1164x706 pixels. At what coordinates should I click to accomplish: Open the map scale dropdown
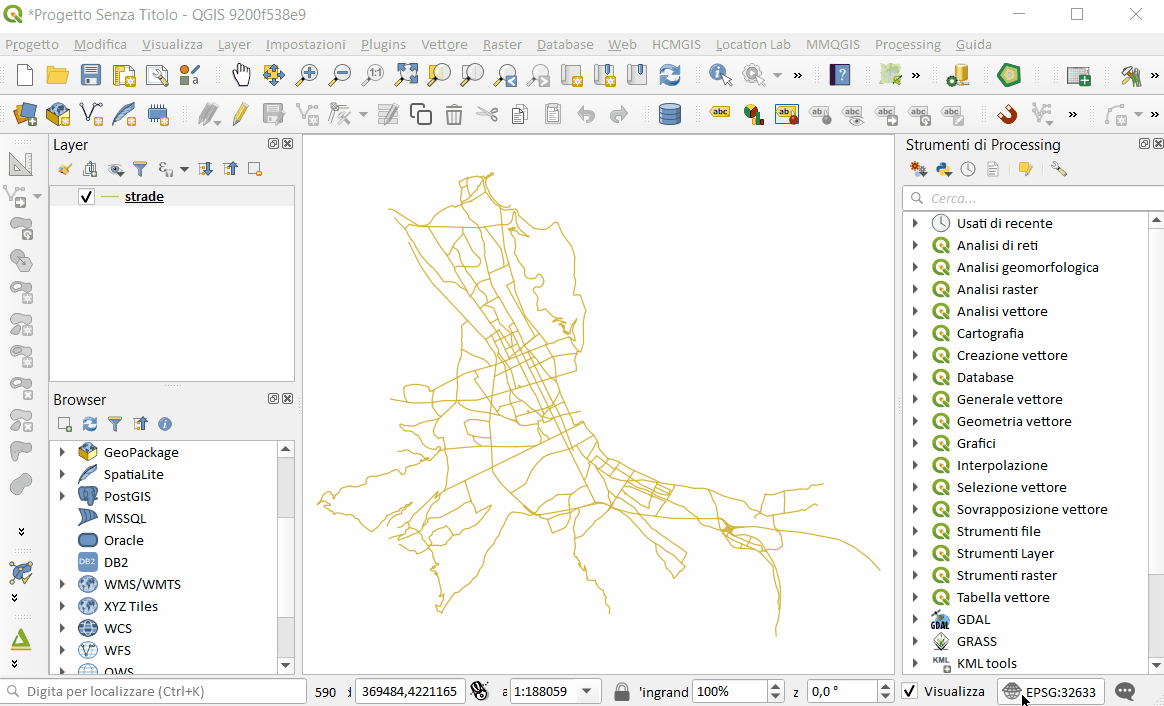587,691
